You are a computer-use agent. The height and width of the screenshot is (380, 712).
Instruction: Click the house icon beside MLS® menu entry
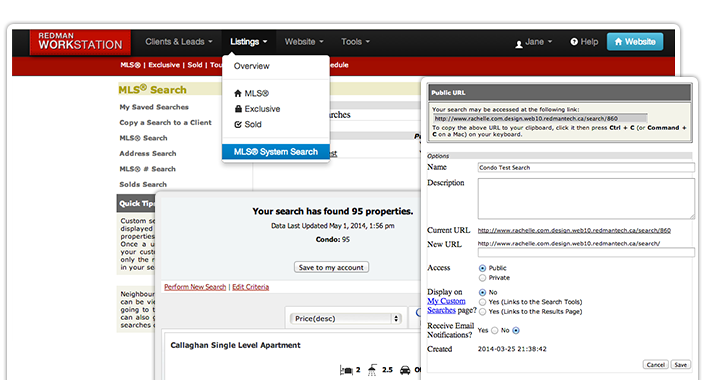(237, 94)
